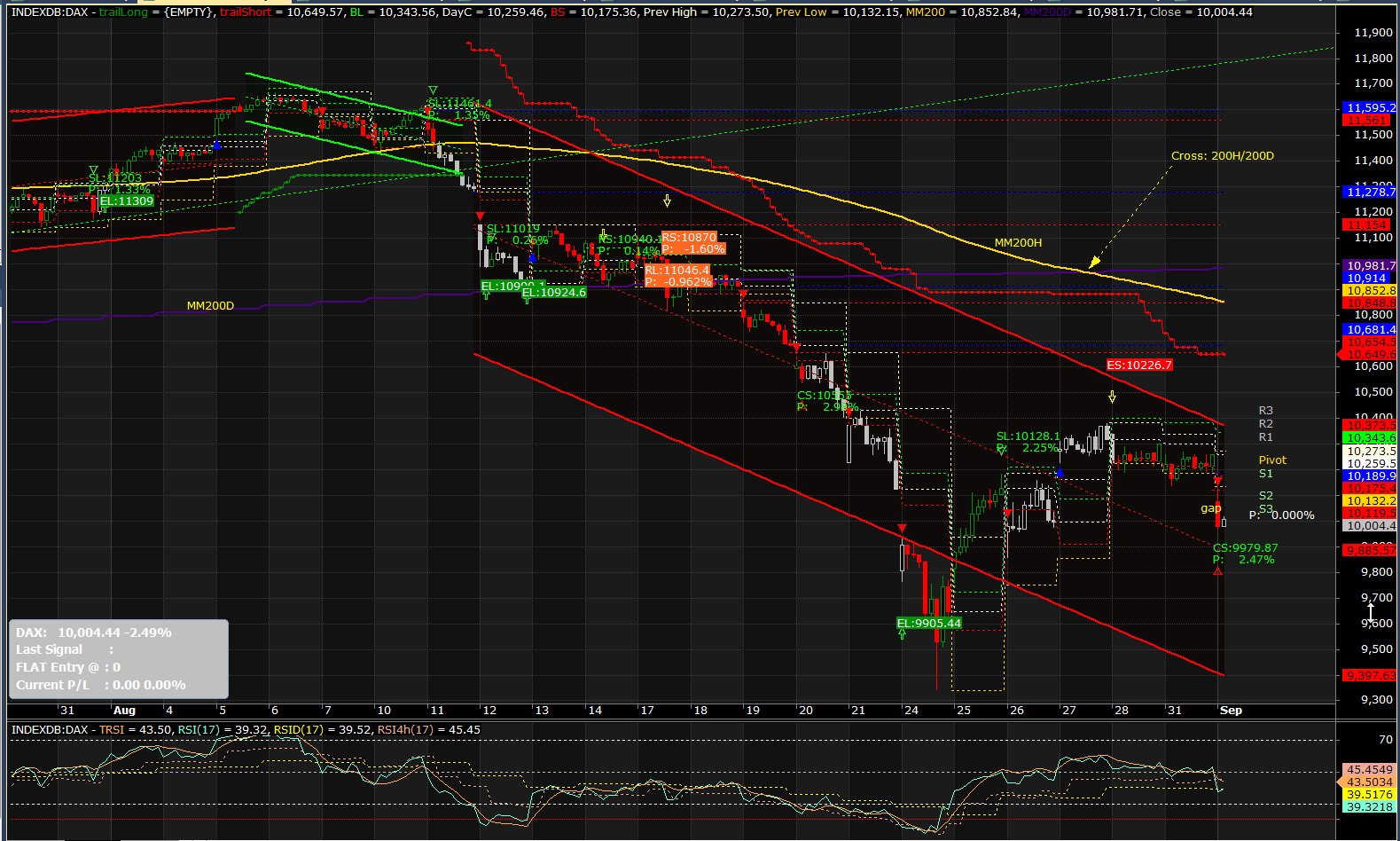Click the red down triangle above Aug 12 gap
Screen dimensions: 1400x841
(480, 216)
